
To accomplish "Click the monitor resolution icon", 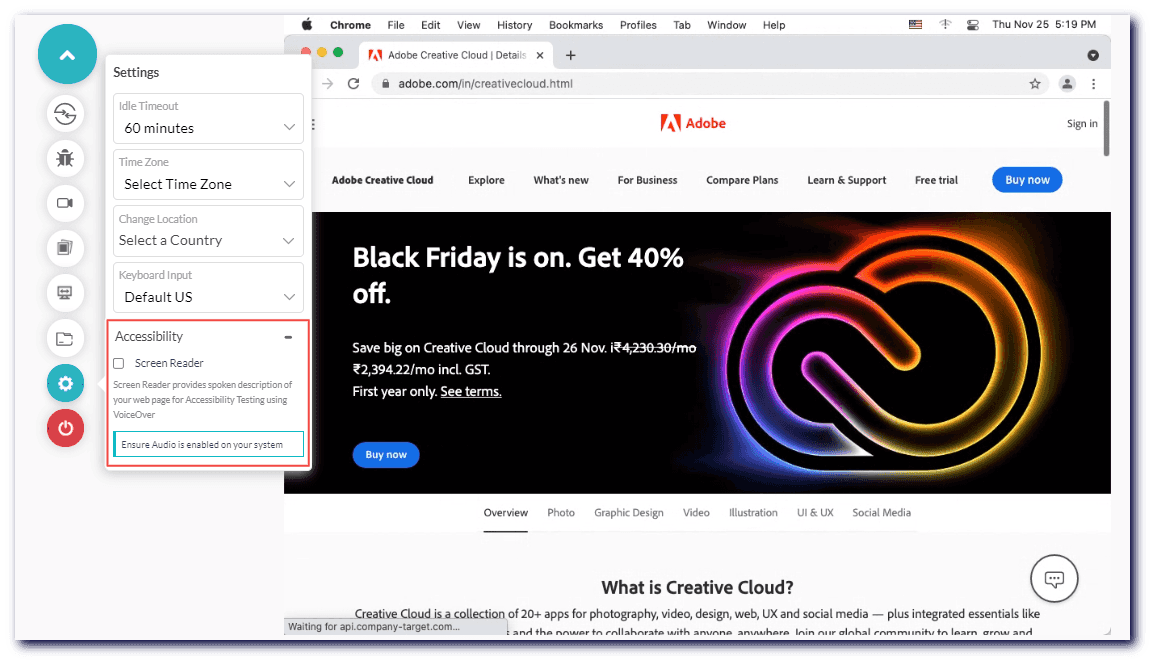I will click(x=66, y=293).
